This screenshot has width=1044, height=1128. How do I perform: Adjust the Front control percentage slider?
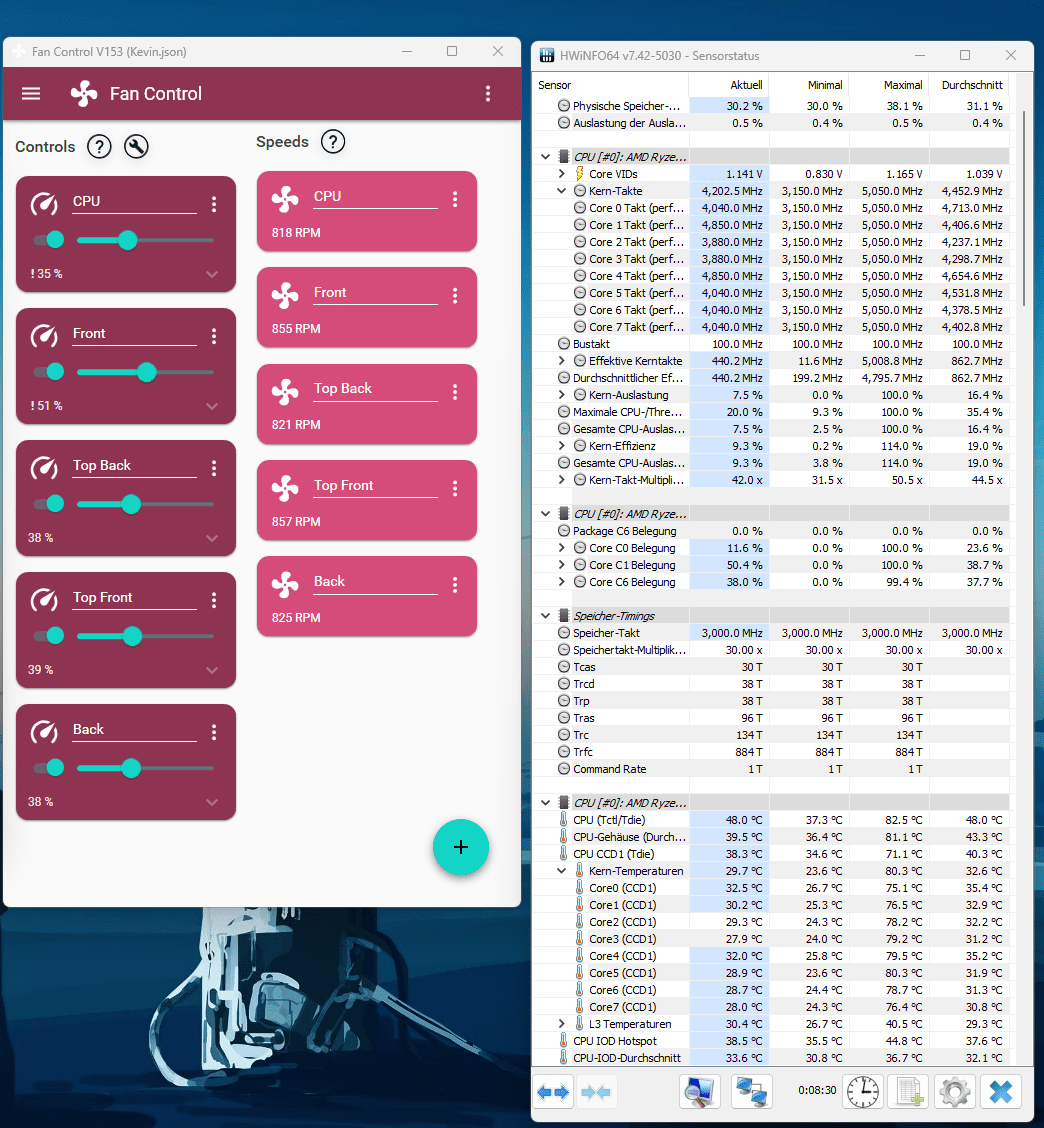(x=145, y=371)
